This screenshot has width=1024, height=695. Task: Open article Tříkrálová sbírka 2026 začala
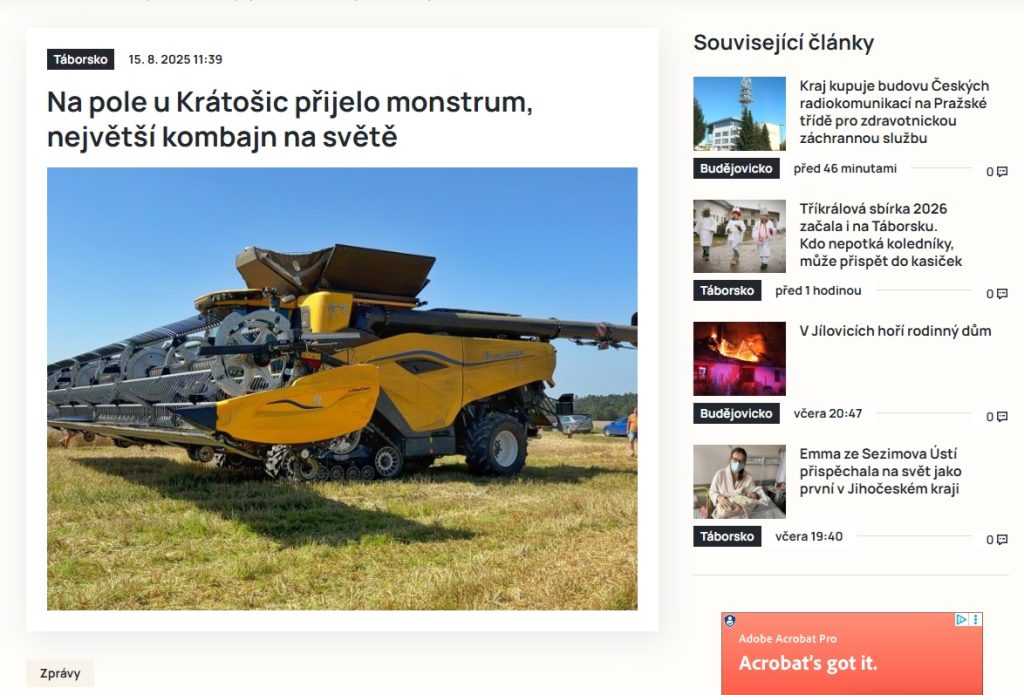pos(880,235)
